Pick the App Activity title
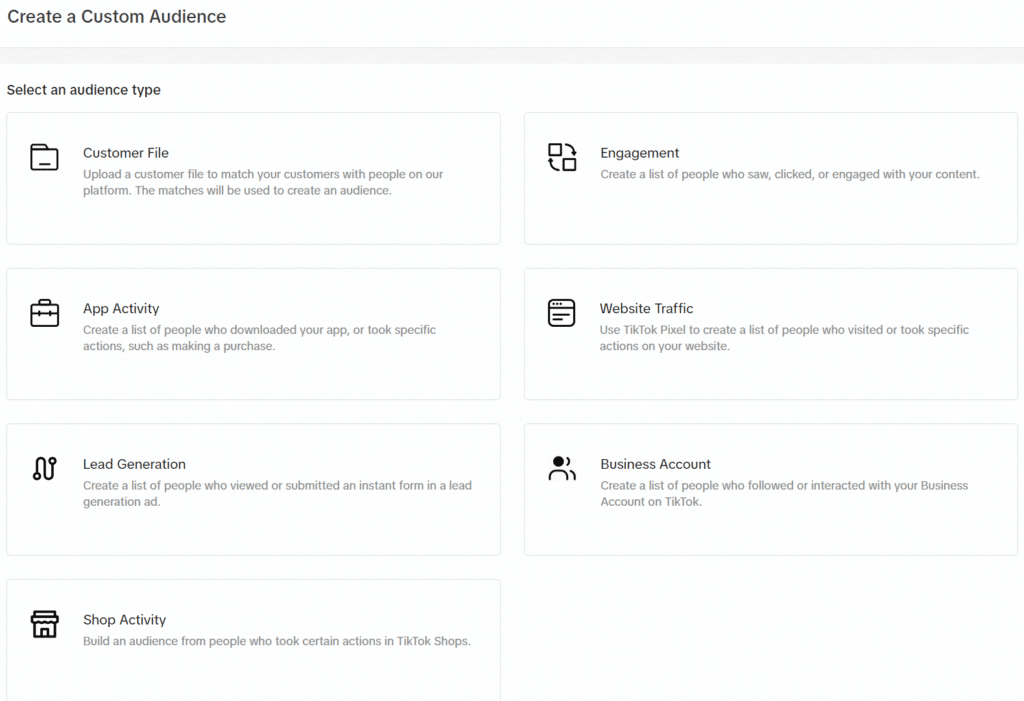 [121, 308]
